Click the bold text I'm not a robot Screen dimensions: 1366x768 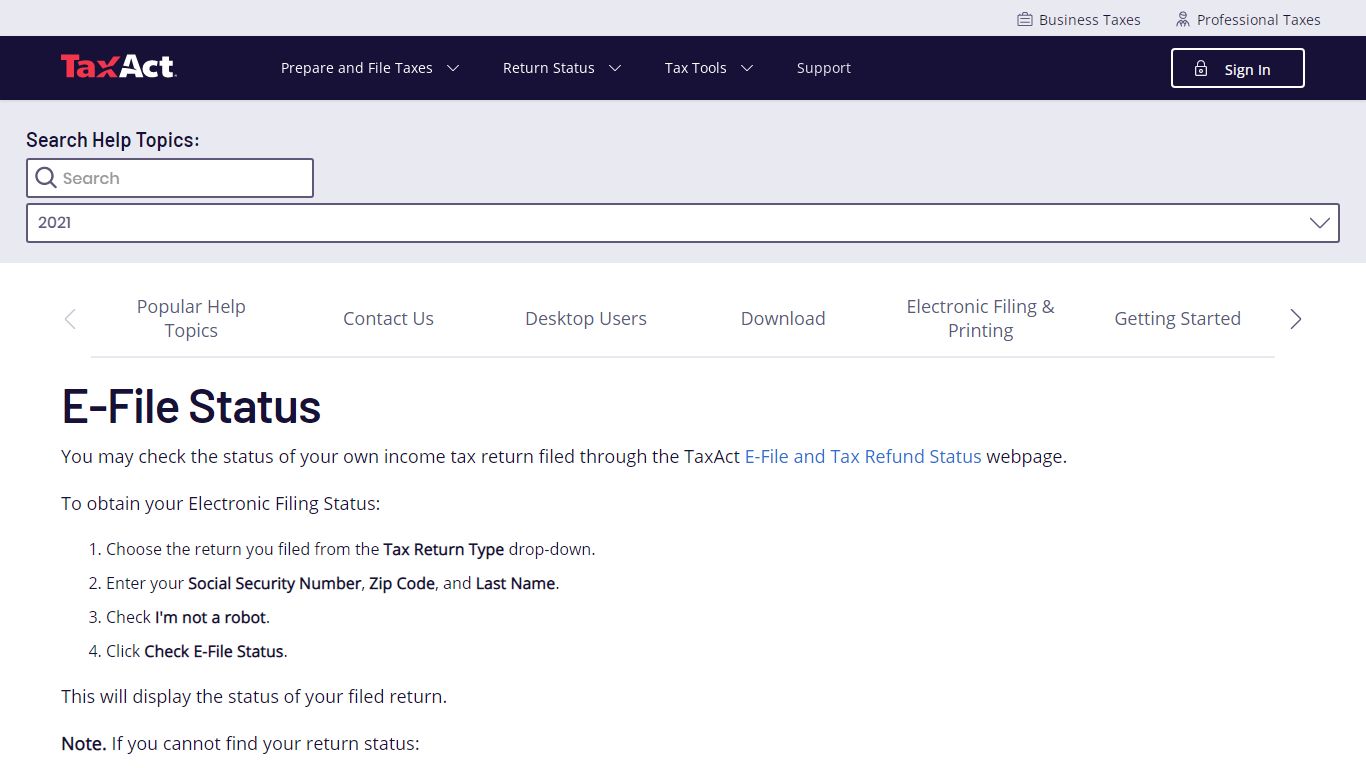point(211,617)
